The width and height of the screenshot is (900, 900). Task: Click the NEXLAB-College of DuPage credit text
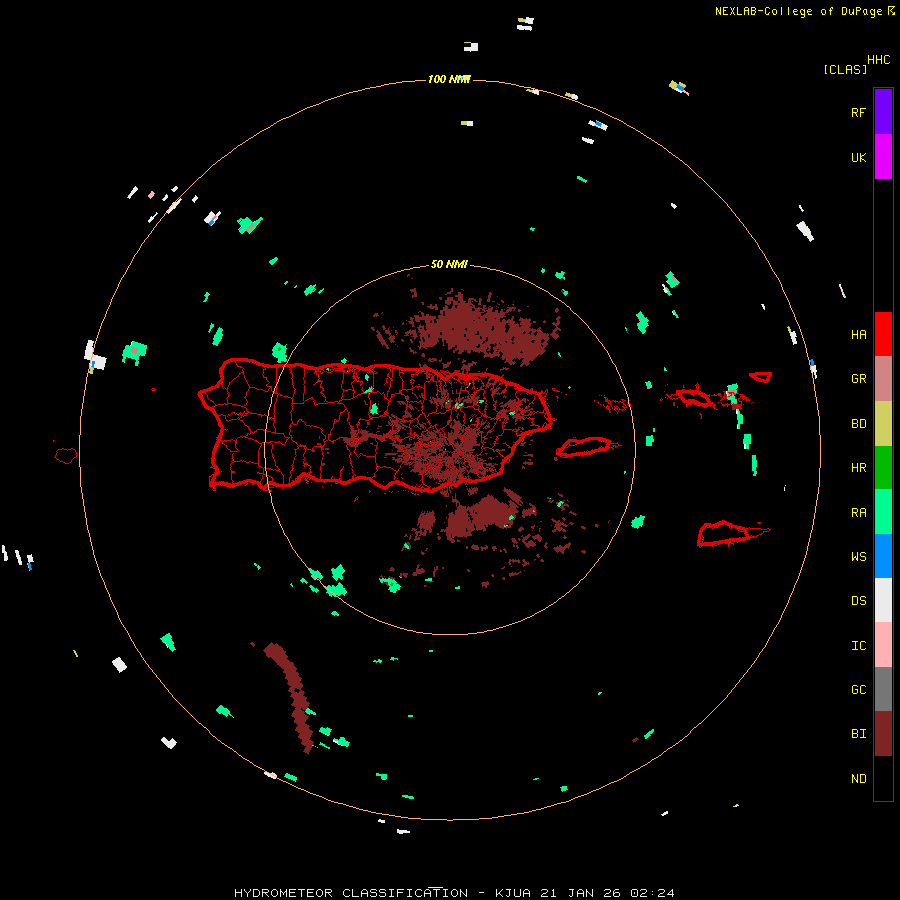point(798,11)
